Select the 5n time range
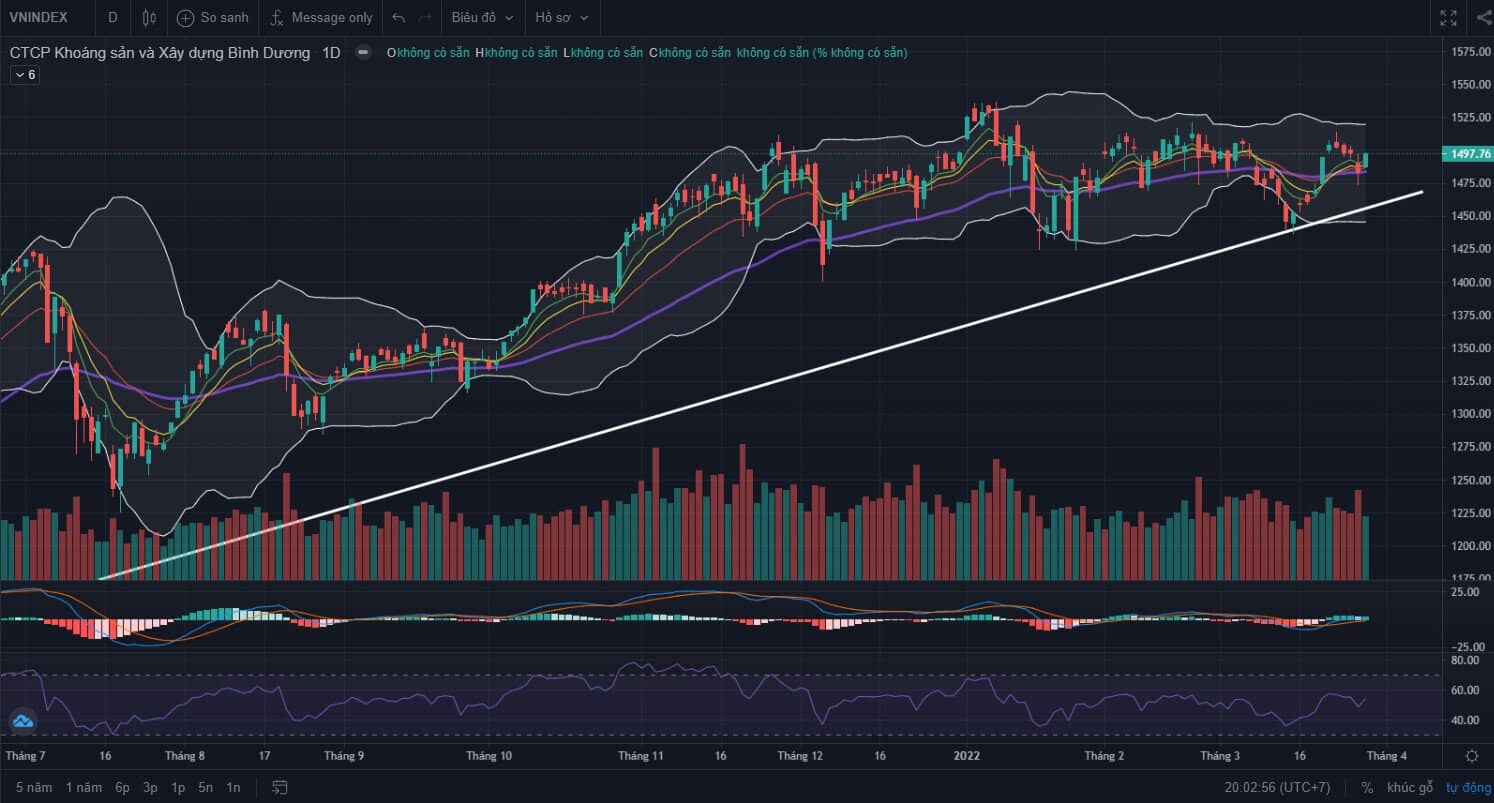The height and width of the screenshot is (803, 1494). [x=205, y=787]
